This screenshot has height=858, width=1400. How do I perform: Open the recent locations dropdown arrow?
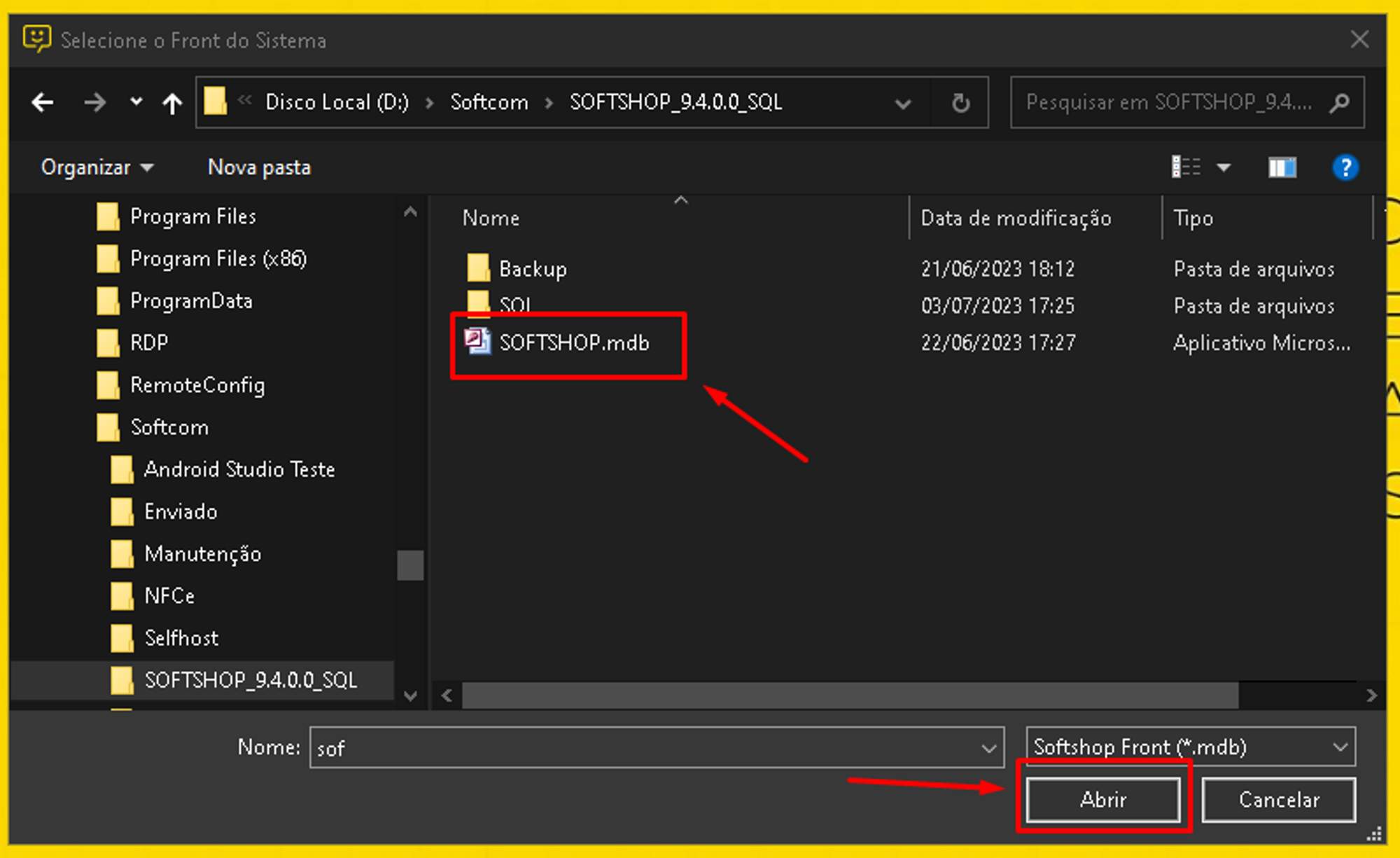pos(136,102)
